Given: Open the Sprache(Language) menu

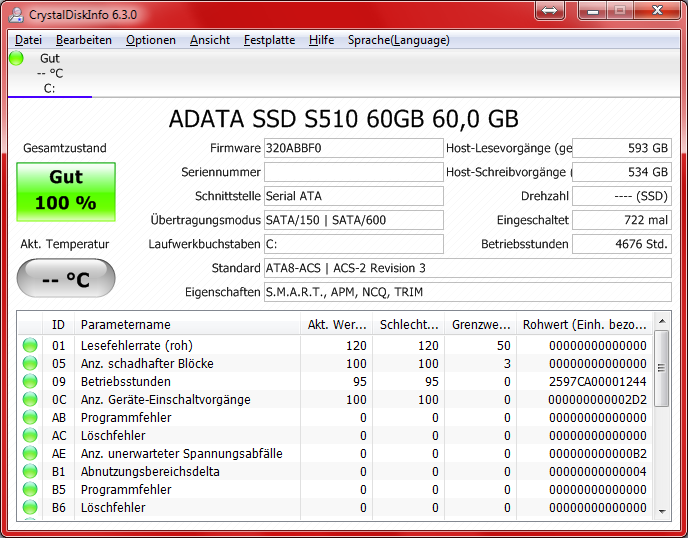Looking at the screenshot, I should (x=399, y=40).
